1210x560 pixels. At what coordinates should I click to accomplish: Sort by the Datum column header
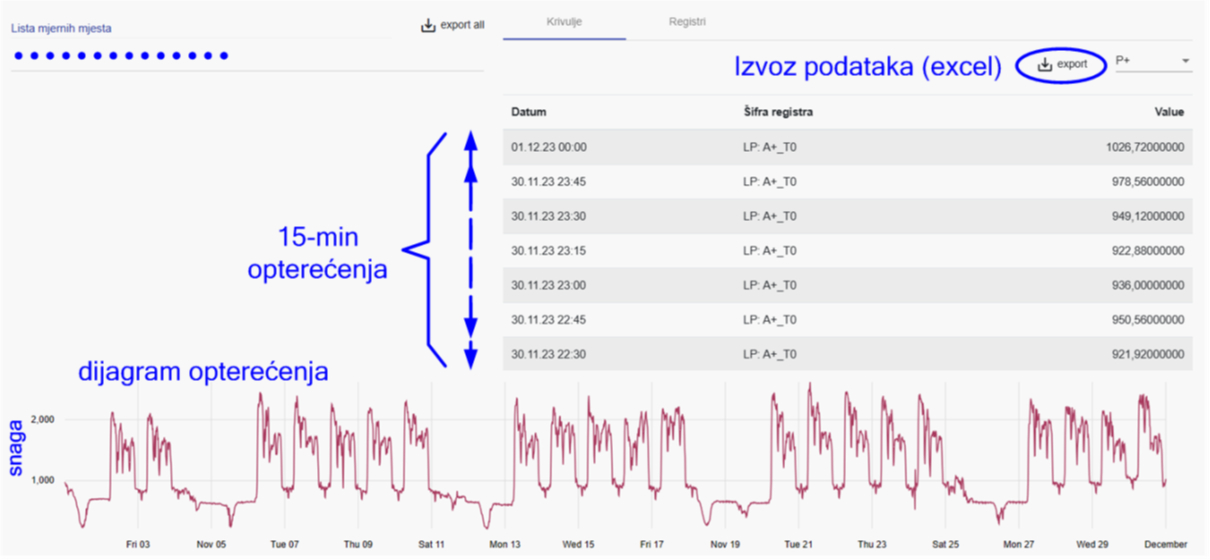click(529, 112)
